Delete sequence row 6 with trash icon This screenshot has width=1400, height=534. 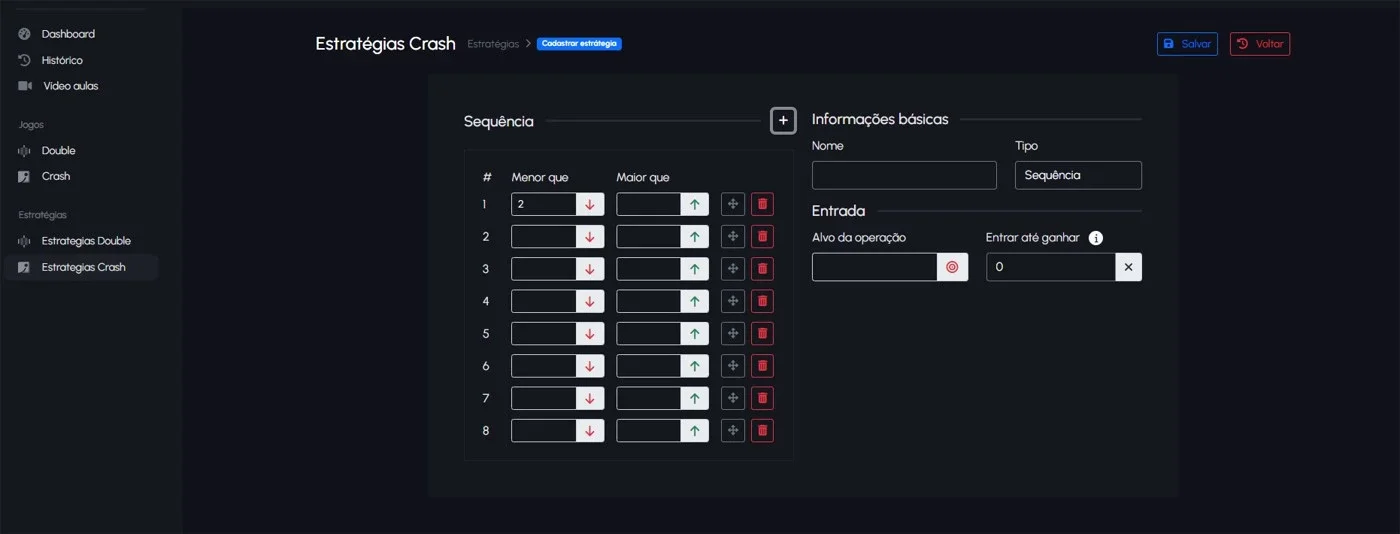pos(763,366)
